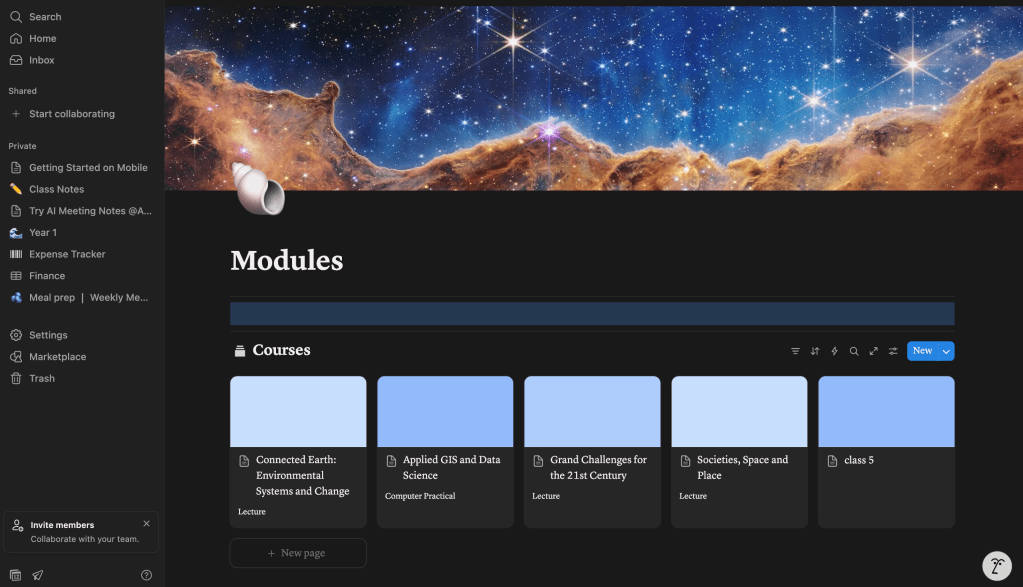Click the New page button below cards
The image size is (1023, 587).
tap(297, 553)
